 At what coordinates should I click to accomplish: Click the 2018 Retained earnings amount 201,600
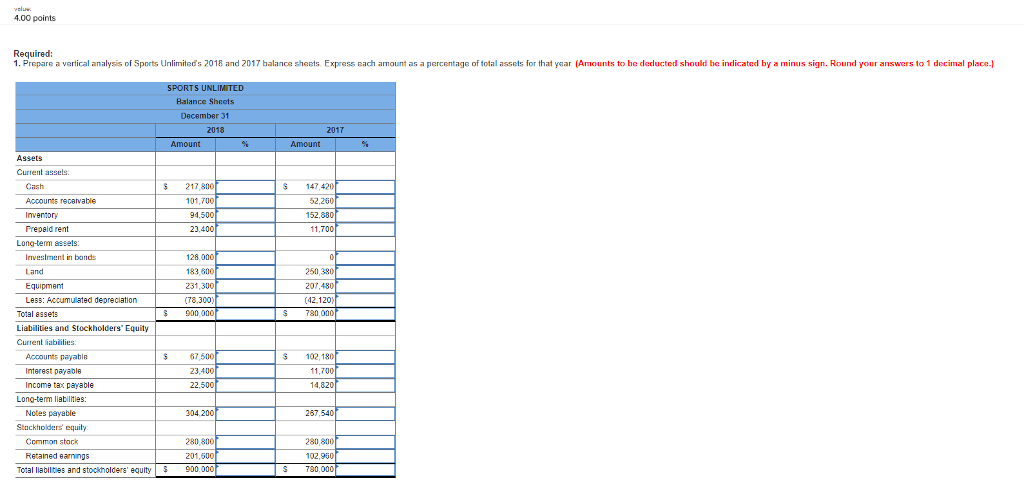(x=200, y=457)
